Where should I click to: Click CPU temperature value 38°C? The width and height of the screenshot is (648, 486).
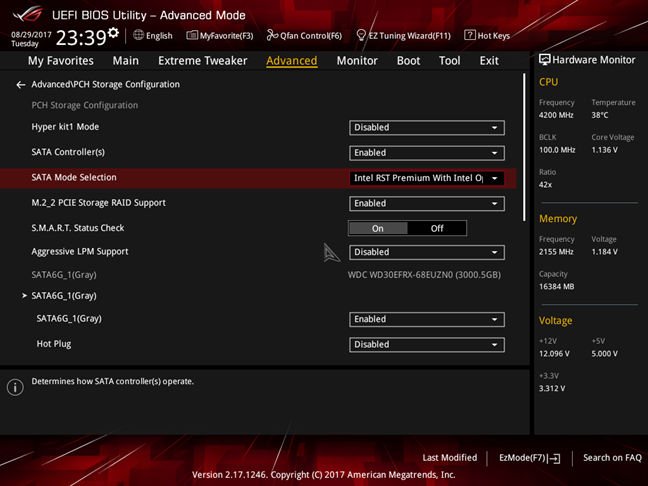pyautogui.click(x=600, y=115)
